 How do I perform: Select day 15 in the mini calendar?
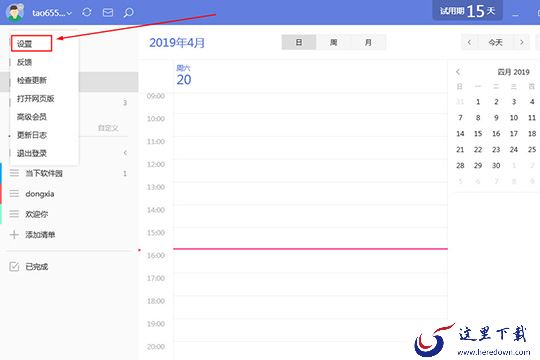click(478, 133)
